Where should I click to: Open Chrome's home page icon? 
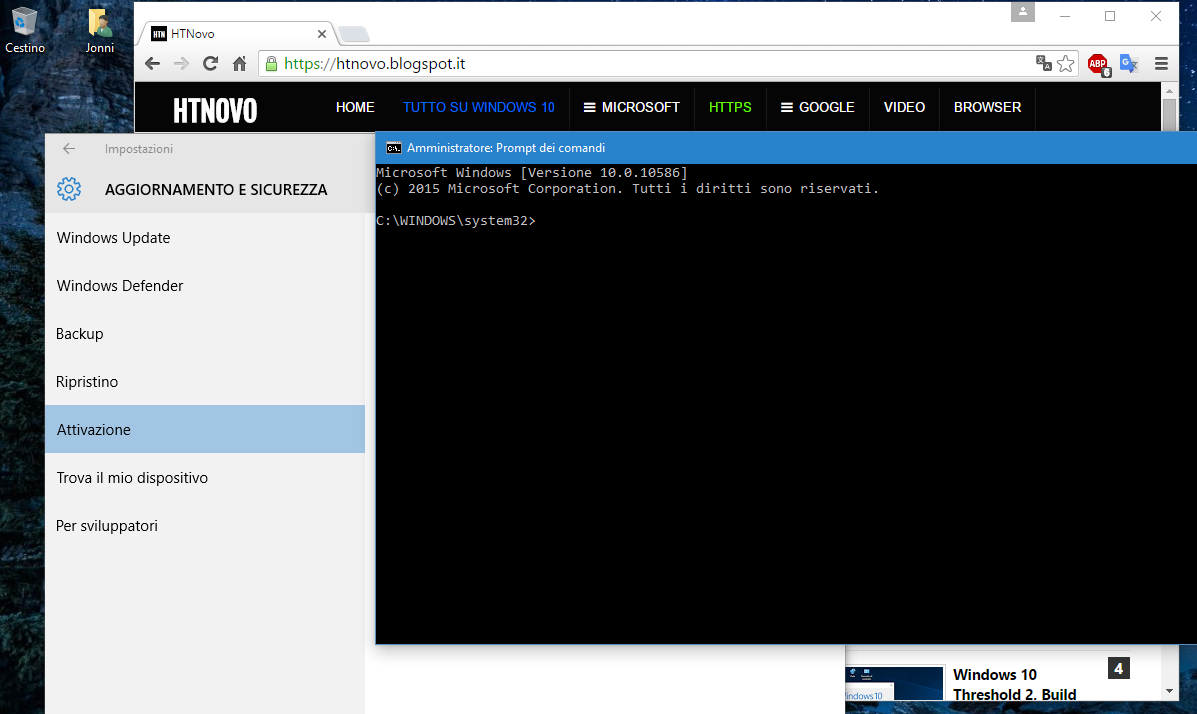pos(239,63)
